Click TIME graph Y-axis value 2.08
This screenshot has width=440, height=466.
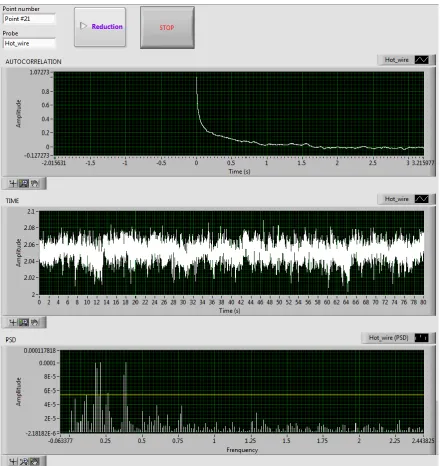29,228
